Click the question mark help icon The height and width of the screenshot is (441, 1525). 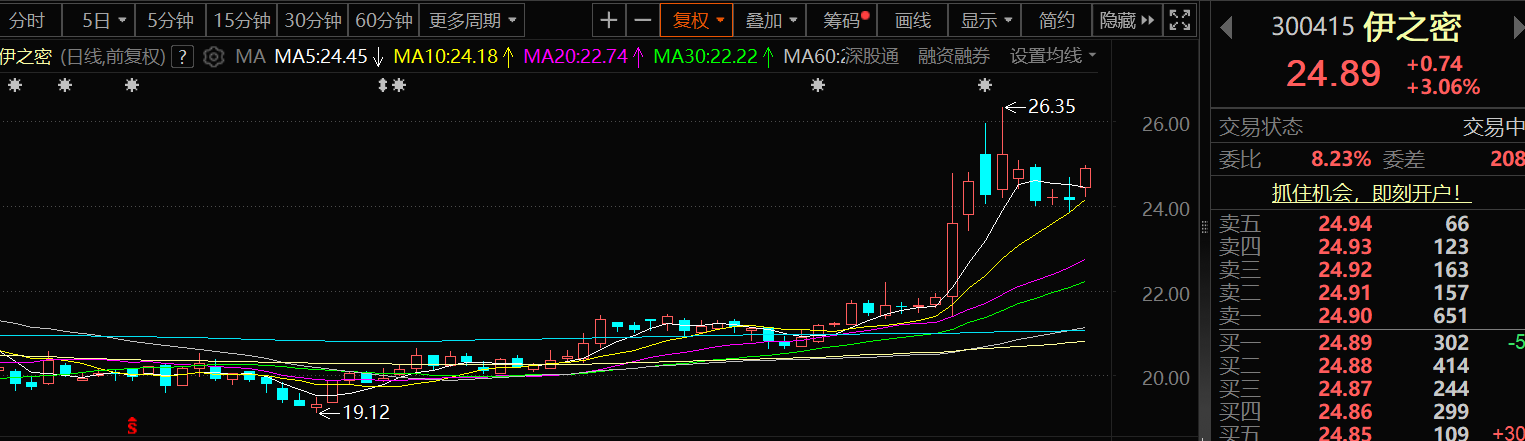click(182, 57)
